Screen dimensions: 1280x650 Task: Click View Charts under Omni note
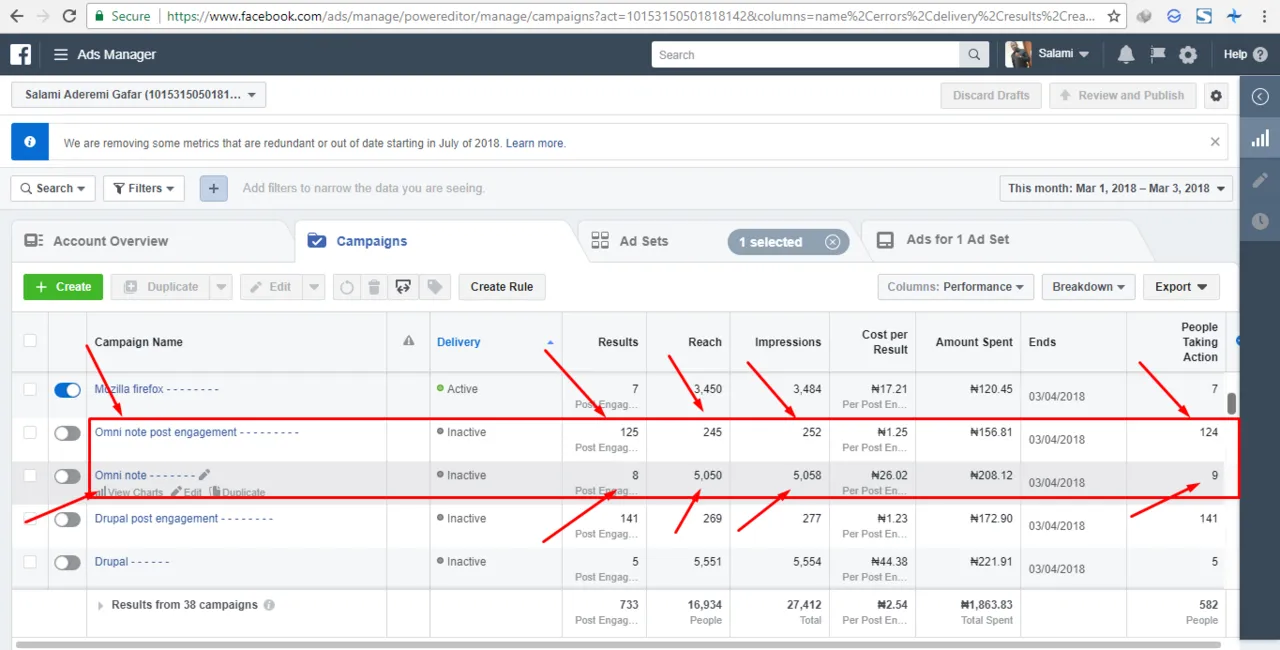pos(129,492)
